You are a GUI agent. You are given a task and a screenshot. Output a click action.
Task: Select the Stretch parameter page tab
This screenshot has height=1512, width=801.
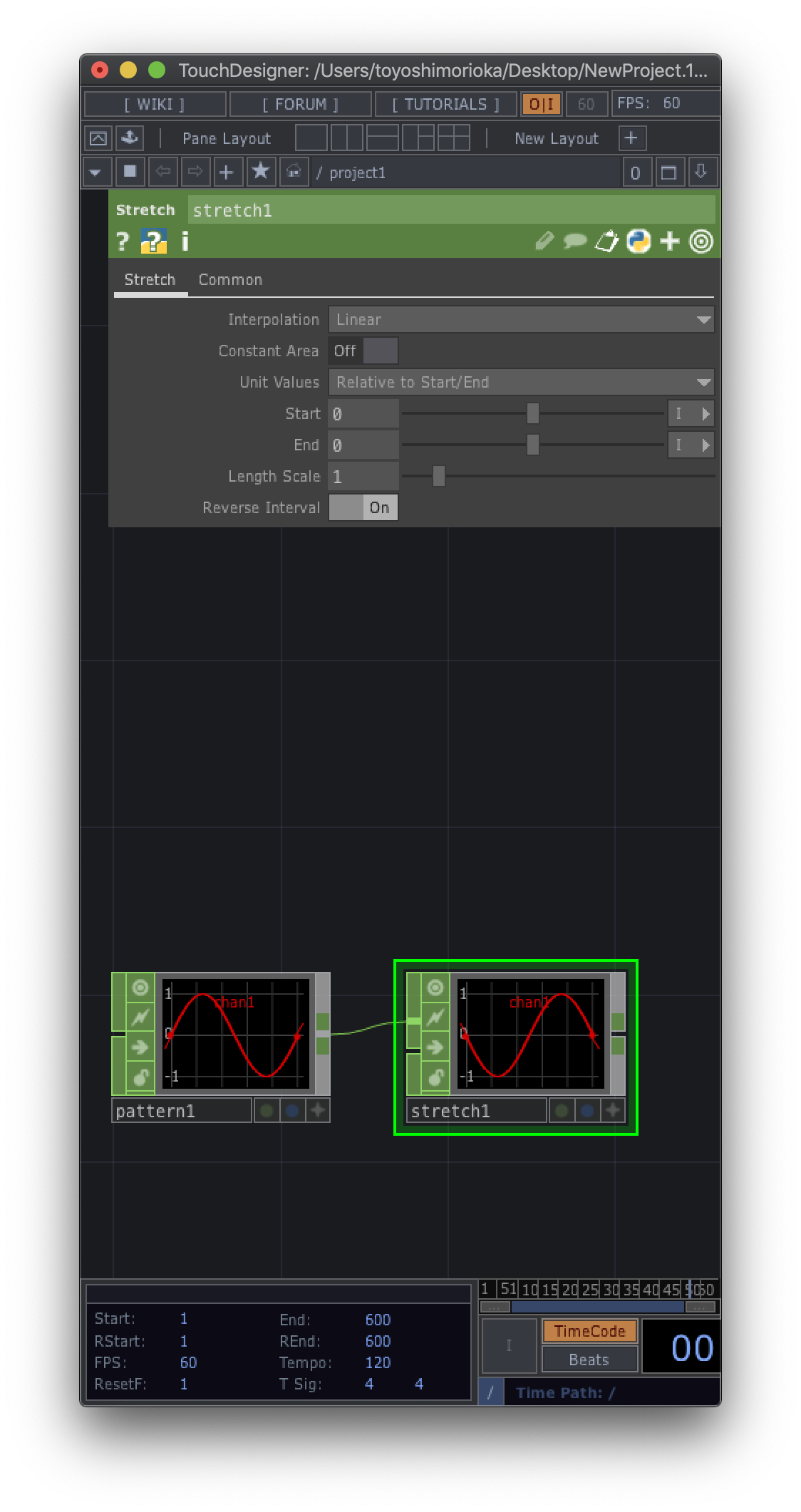150,279
